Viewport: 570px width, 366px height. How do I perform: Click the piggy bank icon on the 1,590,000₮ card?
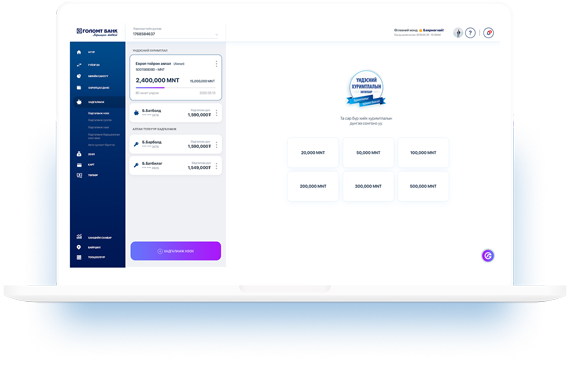point(136,113)
